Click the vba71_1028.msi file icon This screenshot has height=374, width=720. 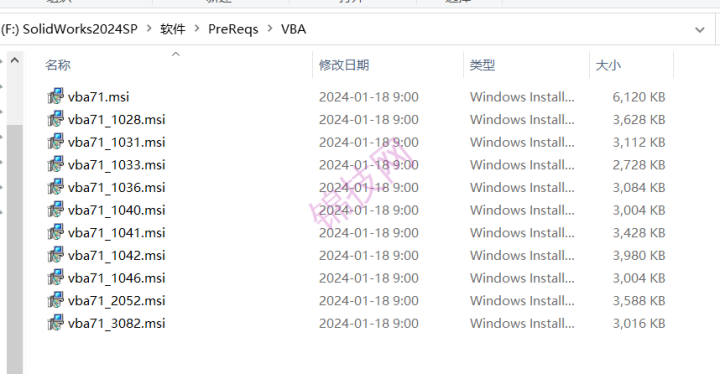[x=56, y=119]
